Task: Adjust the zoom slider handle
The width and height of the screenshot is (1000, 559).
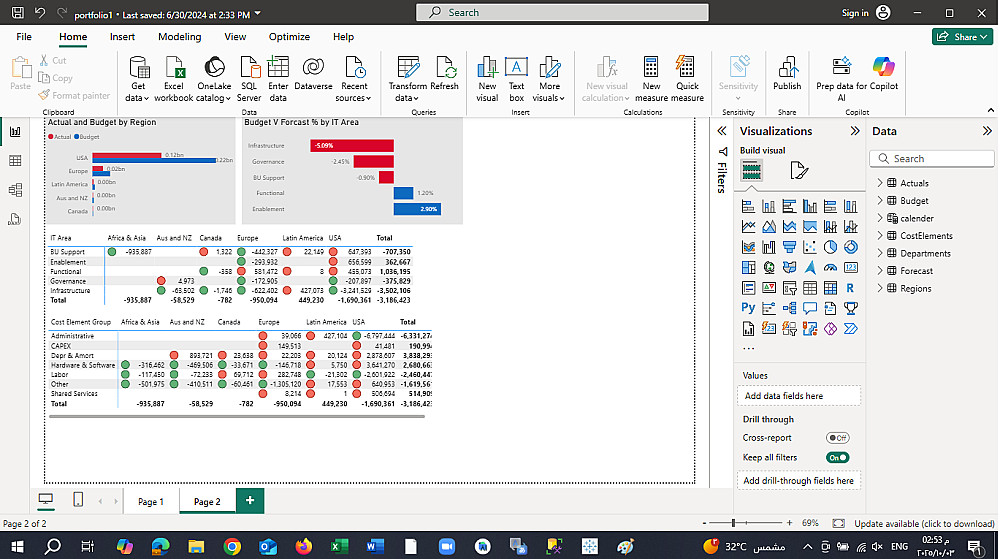Action: 733,523
